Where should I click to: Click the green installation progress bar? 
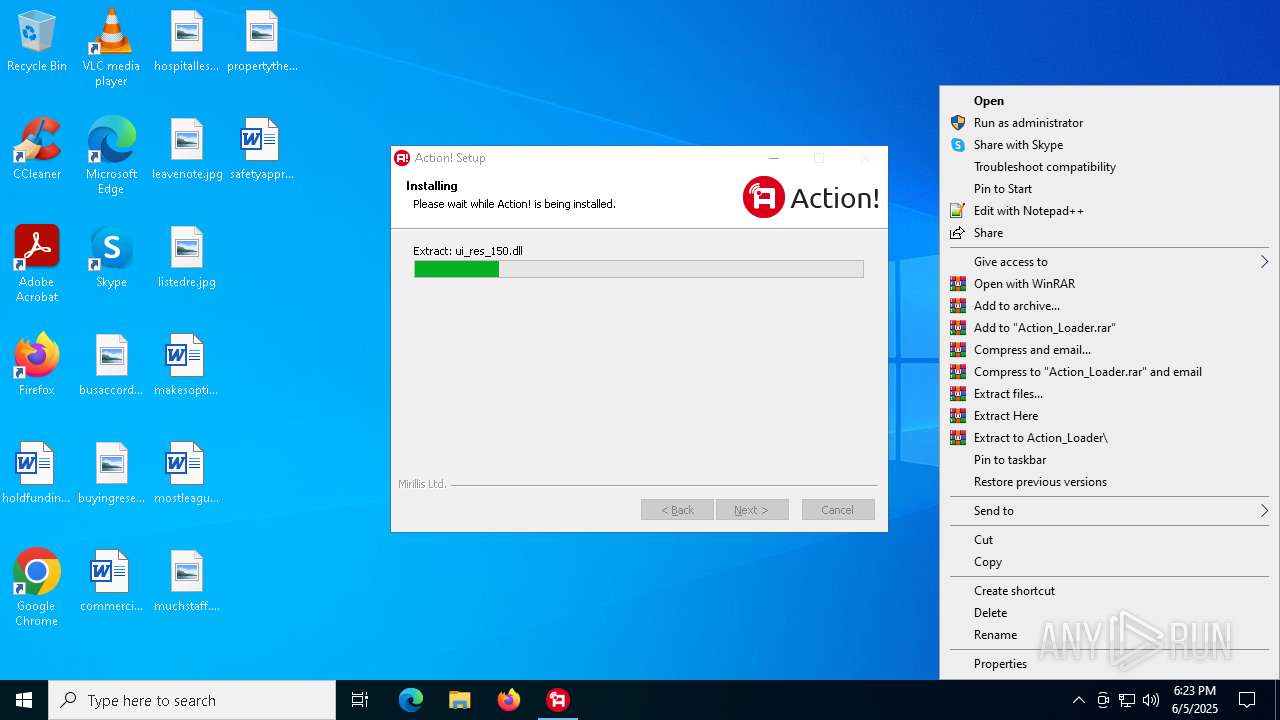tap(639, 269)
